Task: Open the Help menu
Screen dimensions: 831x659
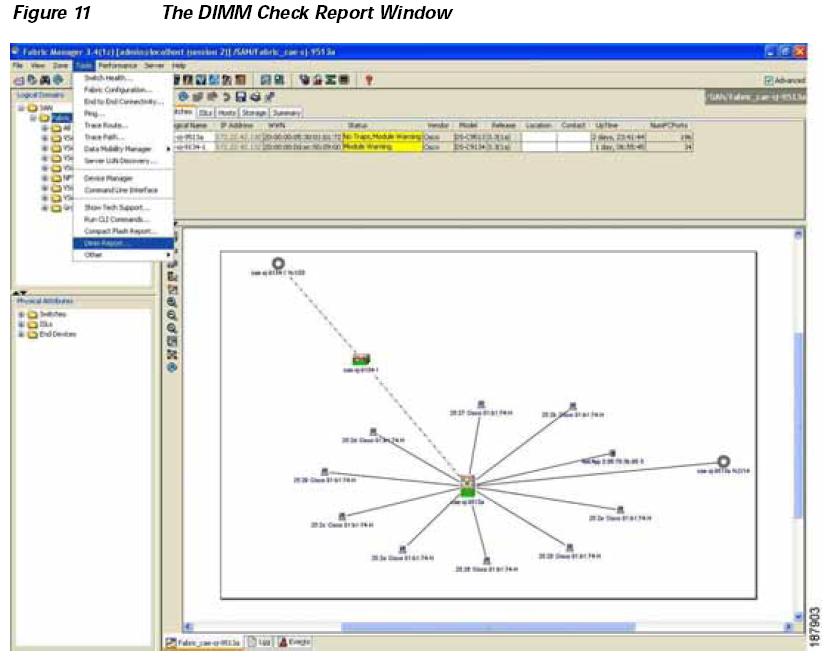Action: point(179,65)
